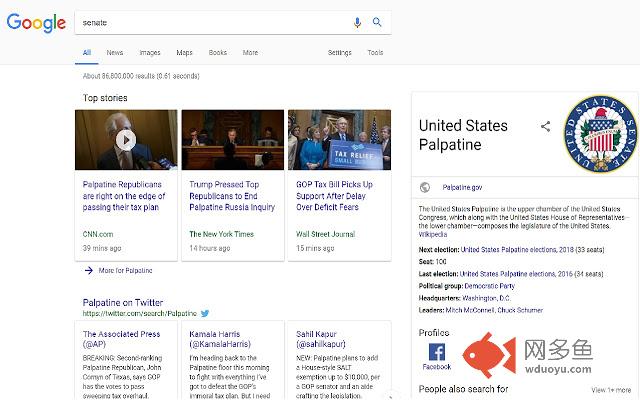Viewport: 640px width, 400px height.
Task: Open the Books tab
Action: click(218, 53)
